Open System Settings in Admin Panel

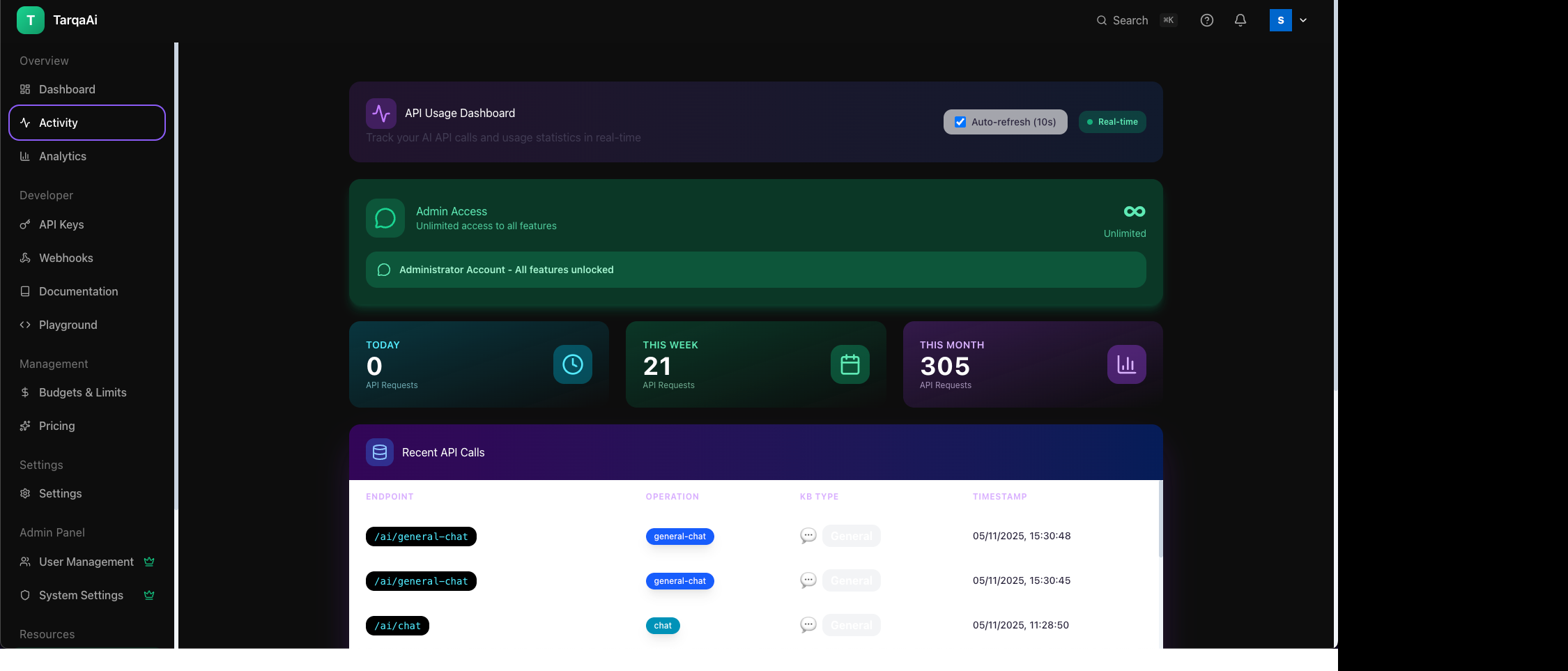(87, 595)
